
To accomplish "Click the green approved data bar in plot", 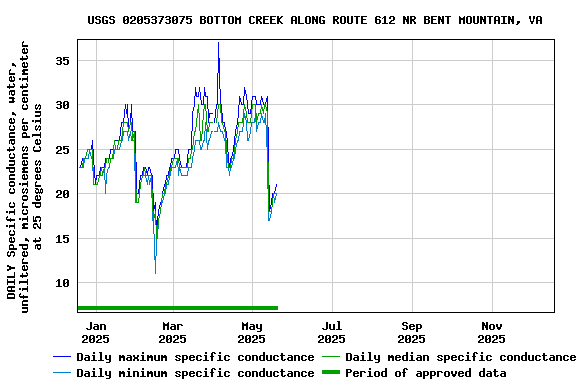I will point(178,308).
